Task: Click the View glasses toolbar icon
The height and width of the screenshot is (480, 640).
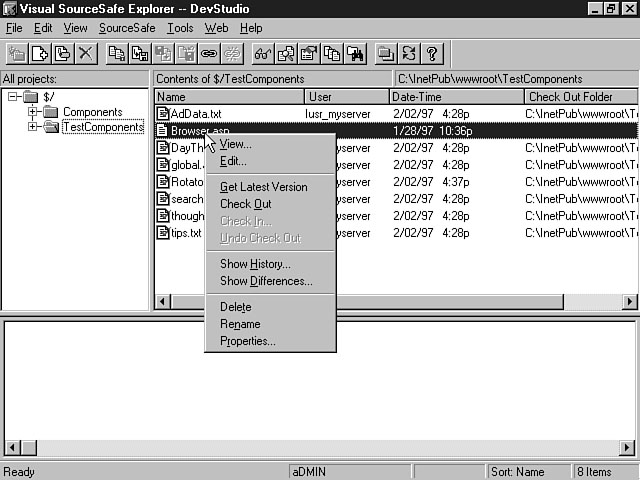Action: pos(262,53)
